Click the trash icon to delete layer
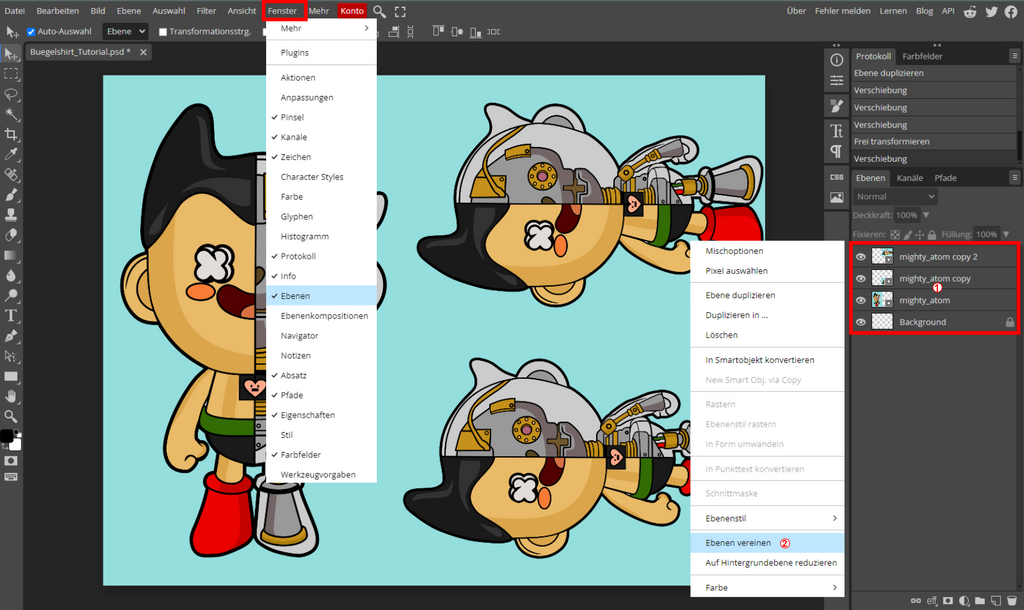 [1012, 600]
